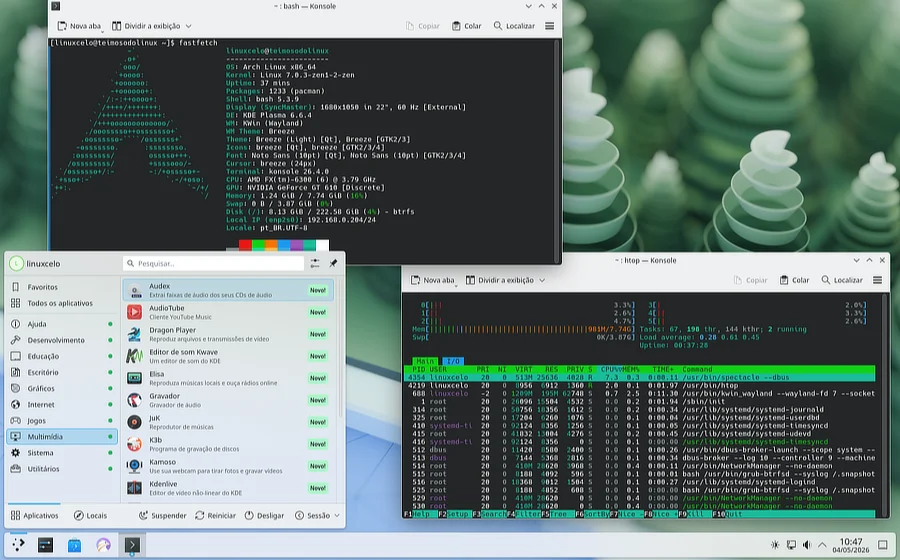
Task: Click F6 SortBy in htop
Action: [x=591, y=514]
